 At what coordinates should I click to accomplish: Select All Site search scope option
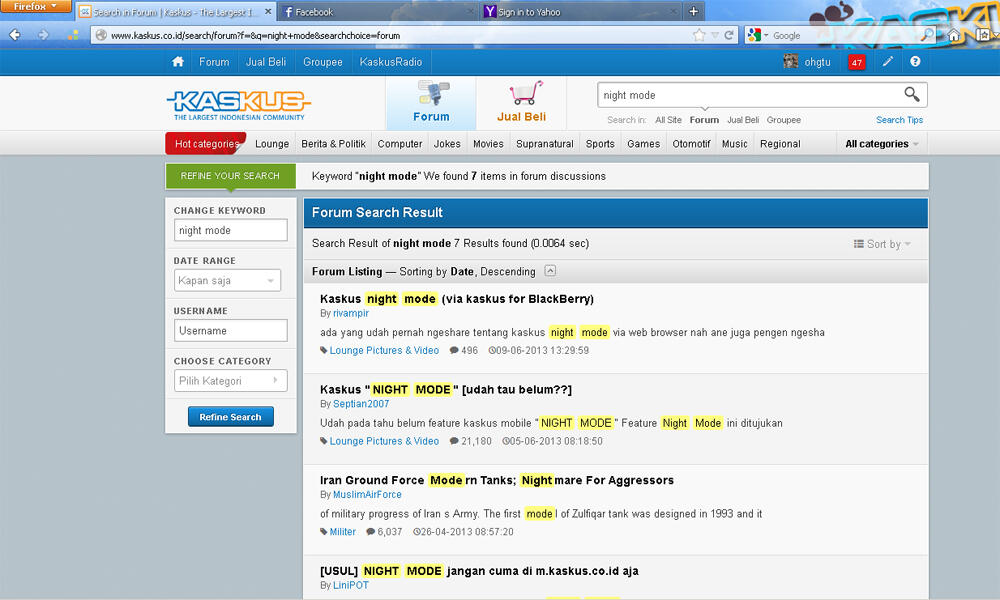(668, 120)
